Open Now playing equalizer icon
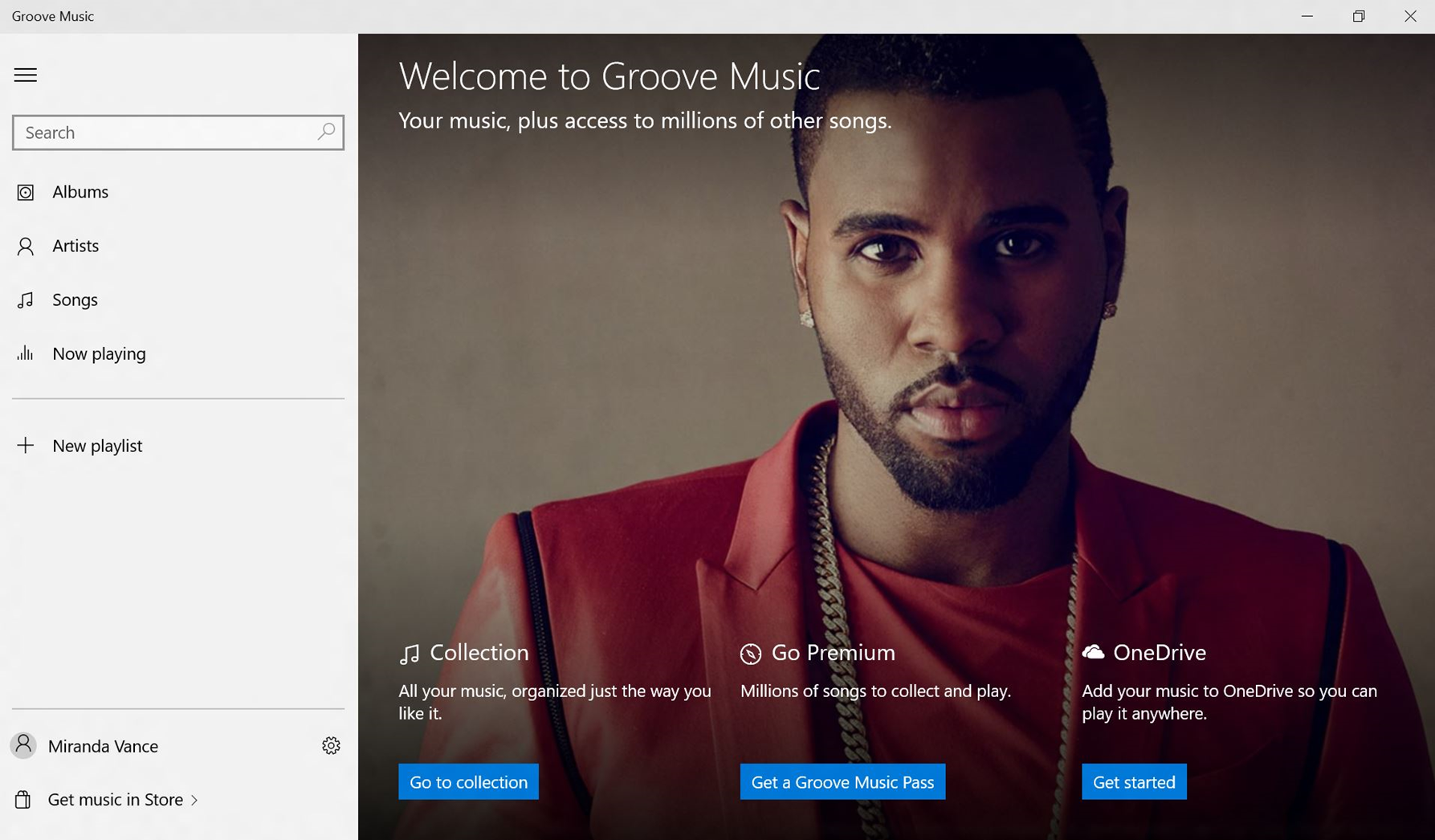1435x840 pixels. [25, 353]
